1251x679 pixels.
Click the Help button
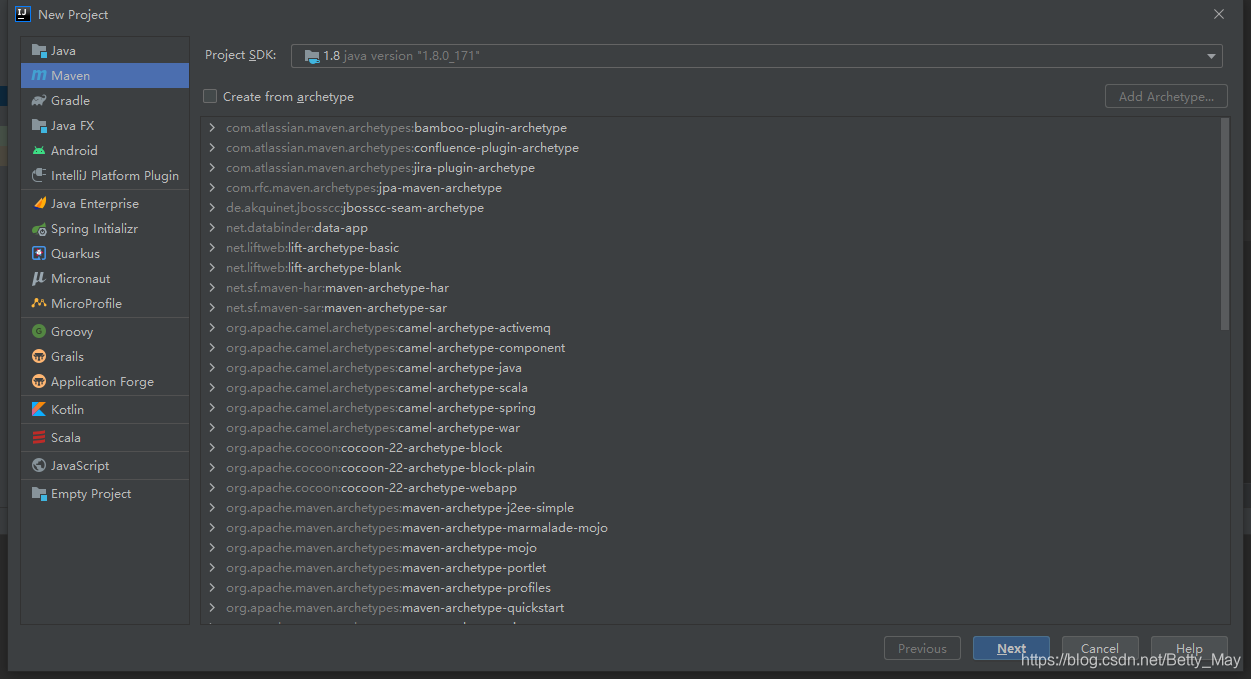1189,648
